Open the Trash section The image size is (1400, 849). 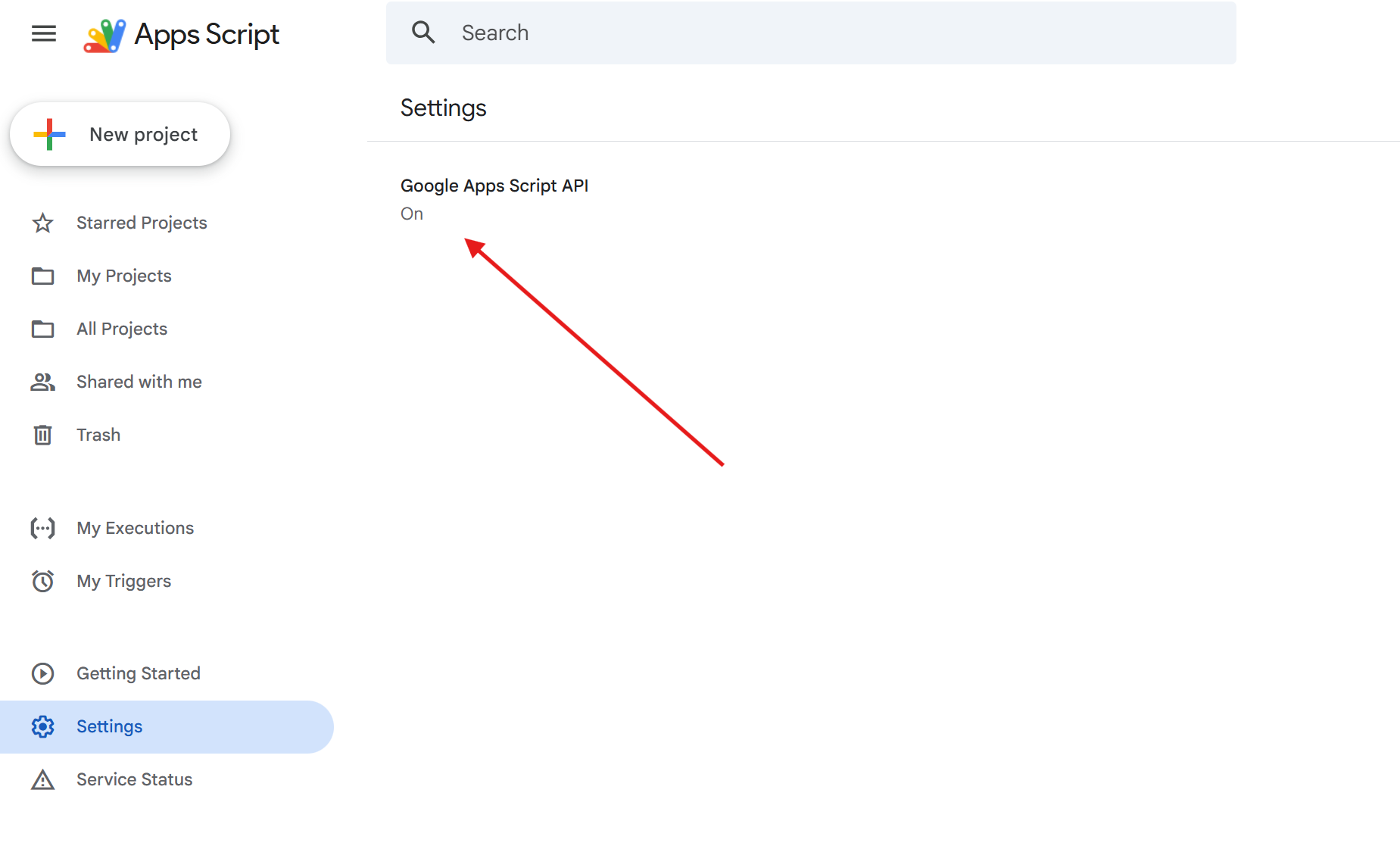[98, 435]
